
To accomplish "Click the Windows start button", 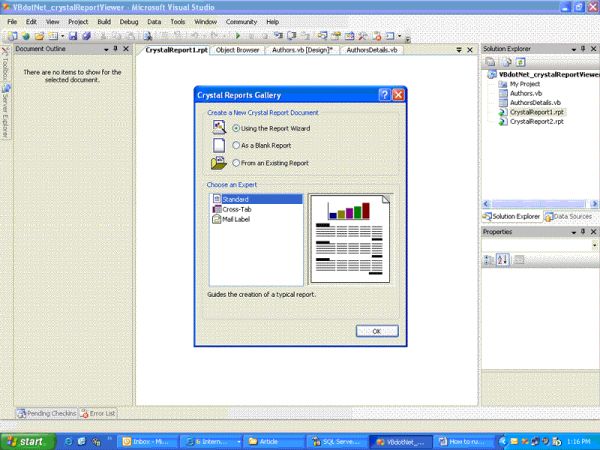I will tap(27, 442).
